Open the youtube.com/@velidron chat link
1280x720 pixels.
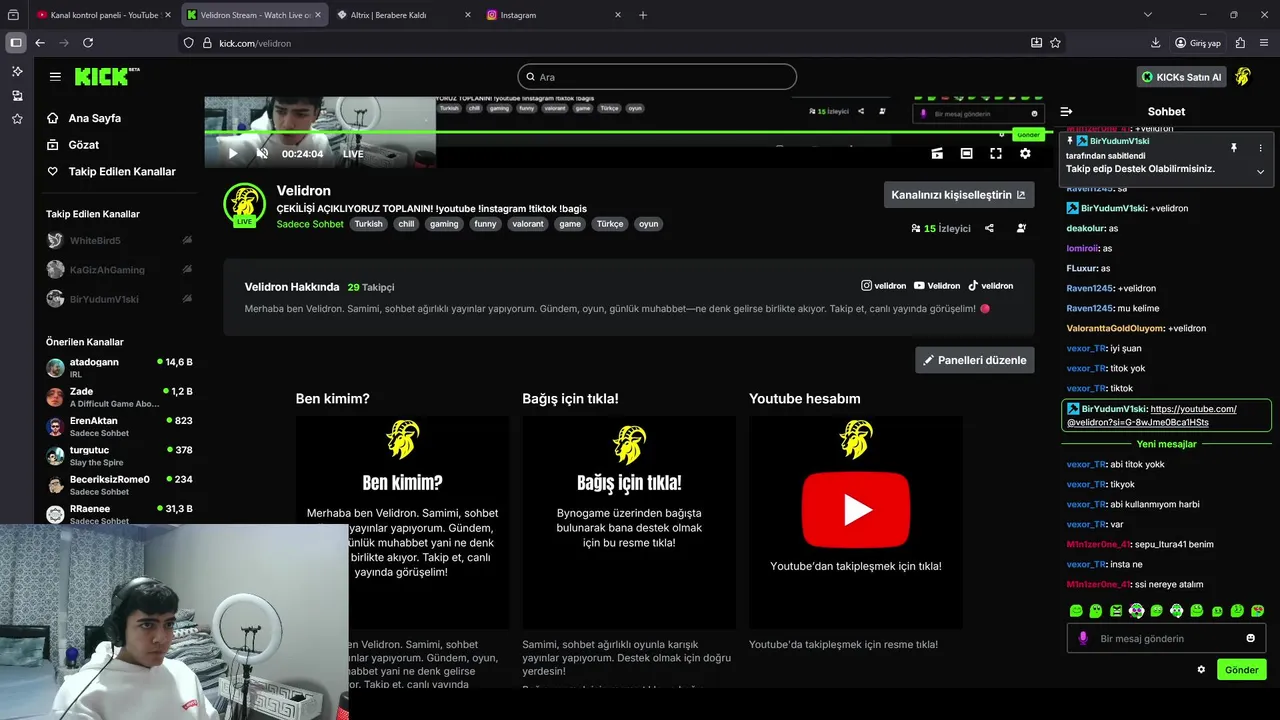pos(1151,416)
